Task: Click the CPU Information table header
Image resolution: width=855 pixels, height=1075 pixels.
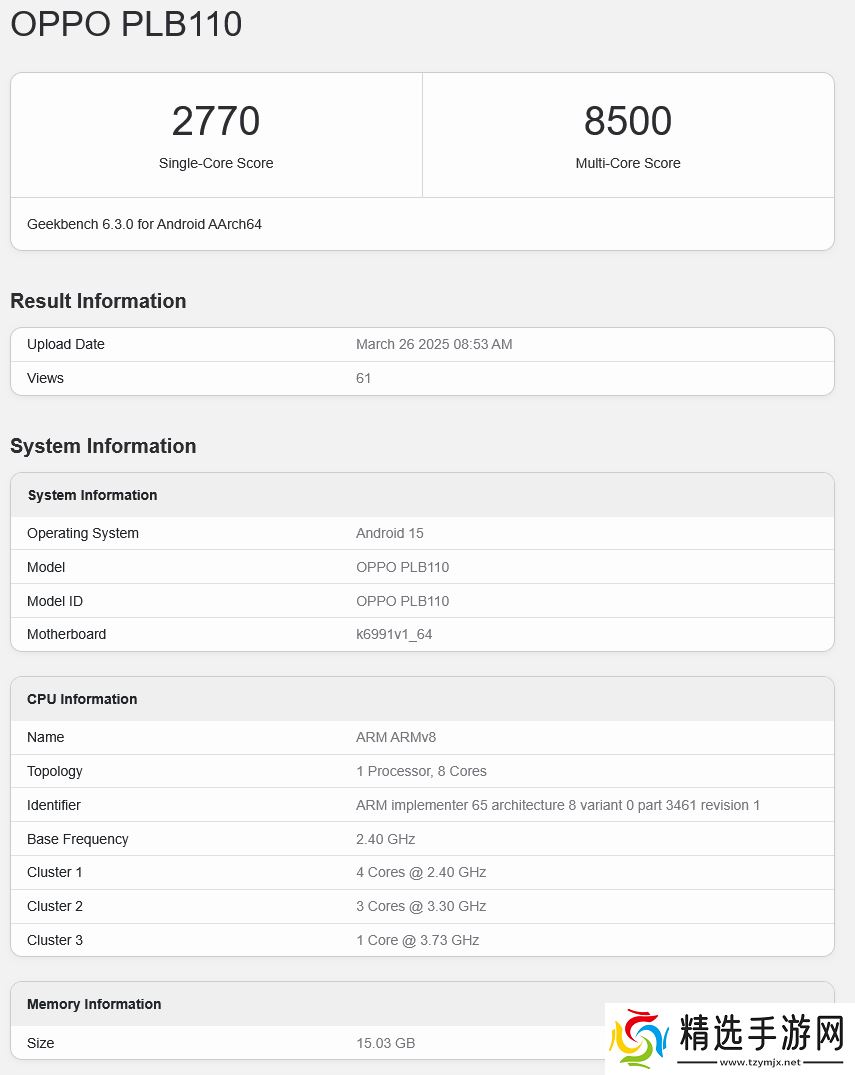Action: (82, 699)
